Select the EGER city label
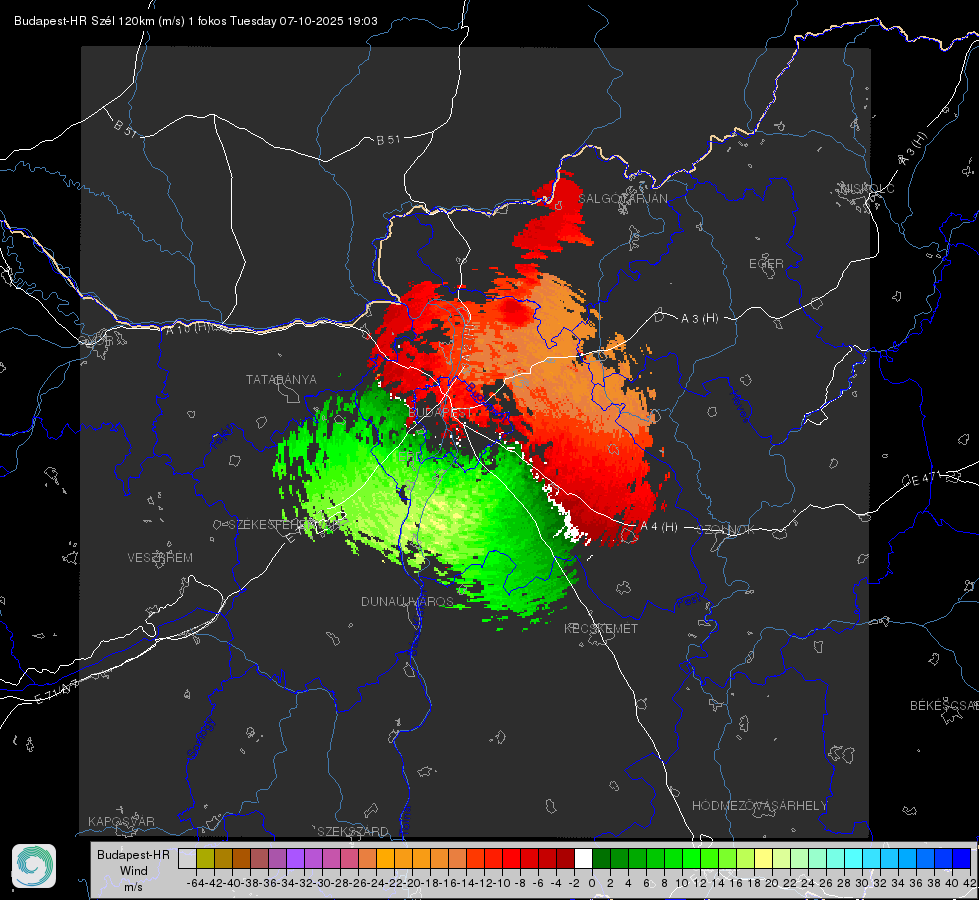Image resolution: width=979 pixels, height=900 pixels. tap(766, 264)
